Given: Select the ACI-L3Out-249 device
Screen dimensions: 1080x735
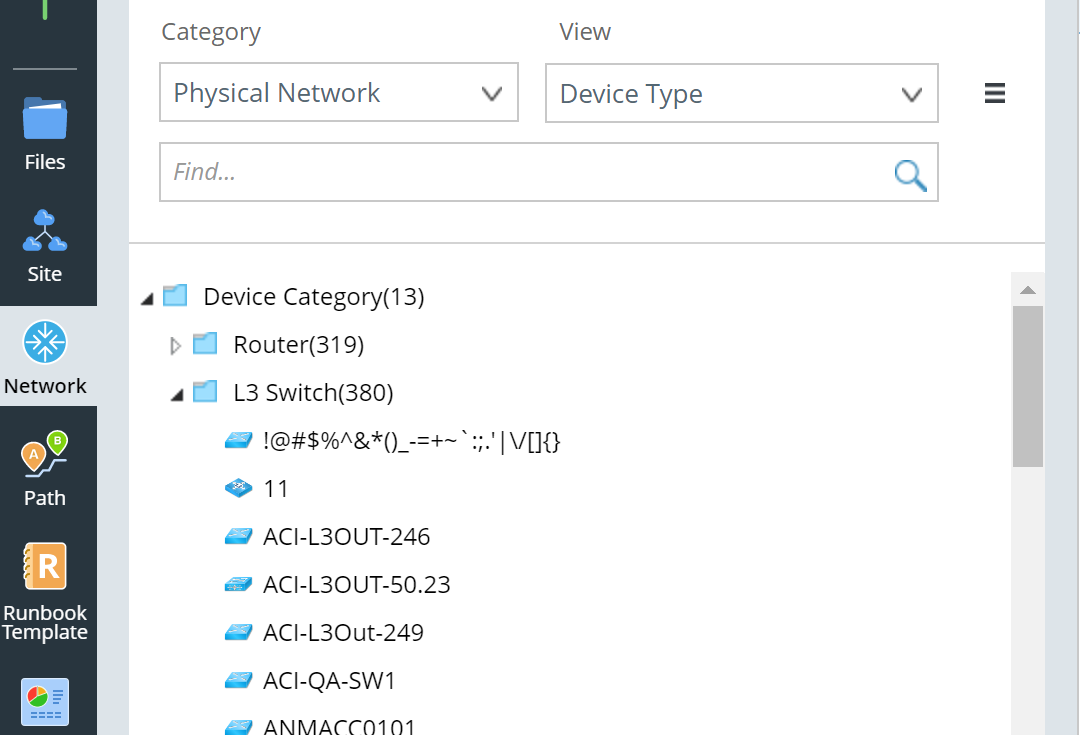Looking at the screenshot, I should tap(344, 632).
